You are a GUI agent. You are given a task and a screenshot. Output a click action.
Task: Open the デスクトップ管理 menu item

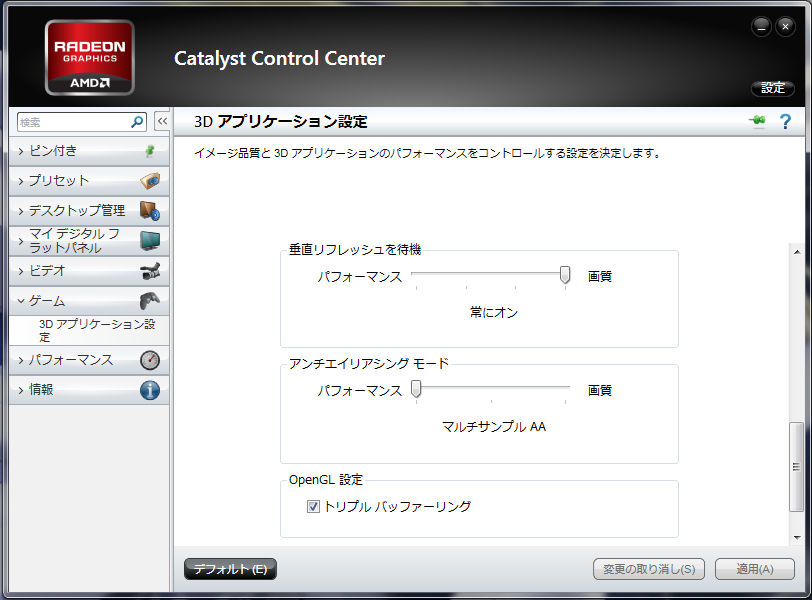[89, 211]
